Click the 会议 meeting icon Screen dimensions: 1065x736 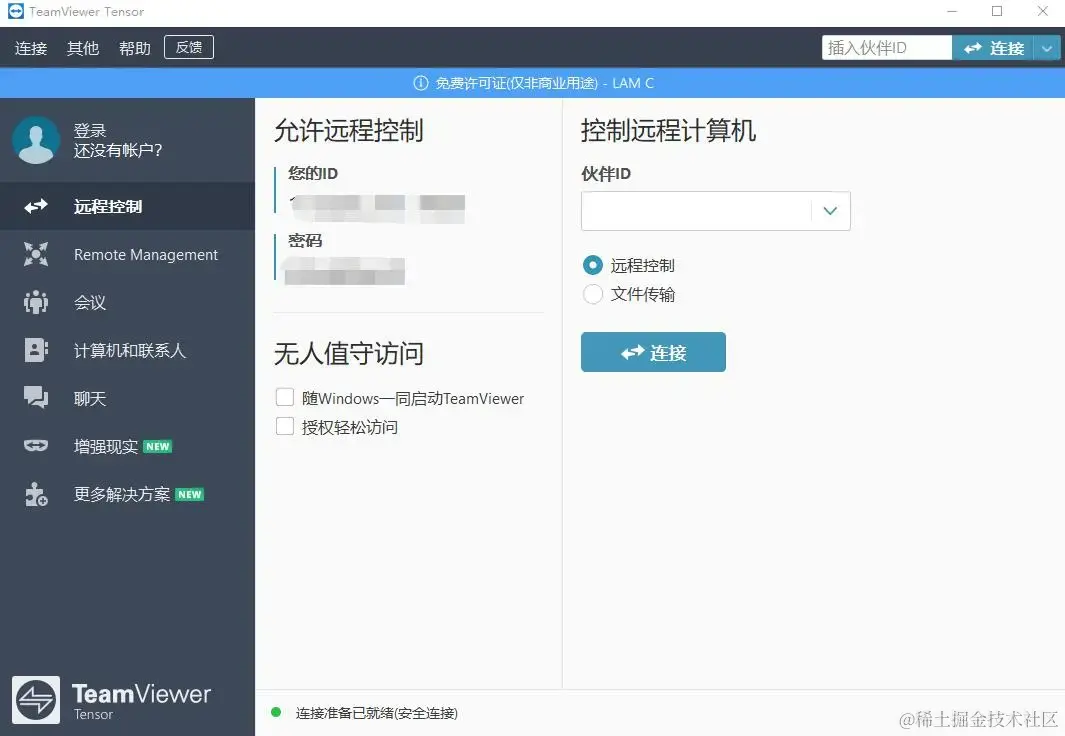[36, 302]
